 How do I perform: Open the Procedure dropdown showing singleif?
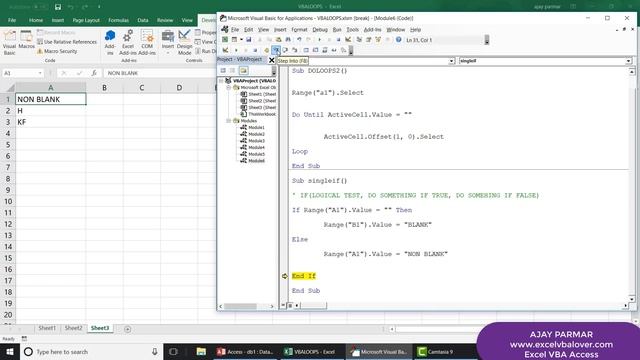tap(628, 61)
